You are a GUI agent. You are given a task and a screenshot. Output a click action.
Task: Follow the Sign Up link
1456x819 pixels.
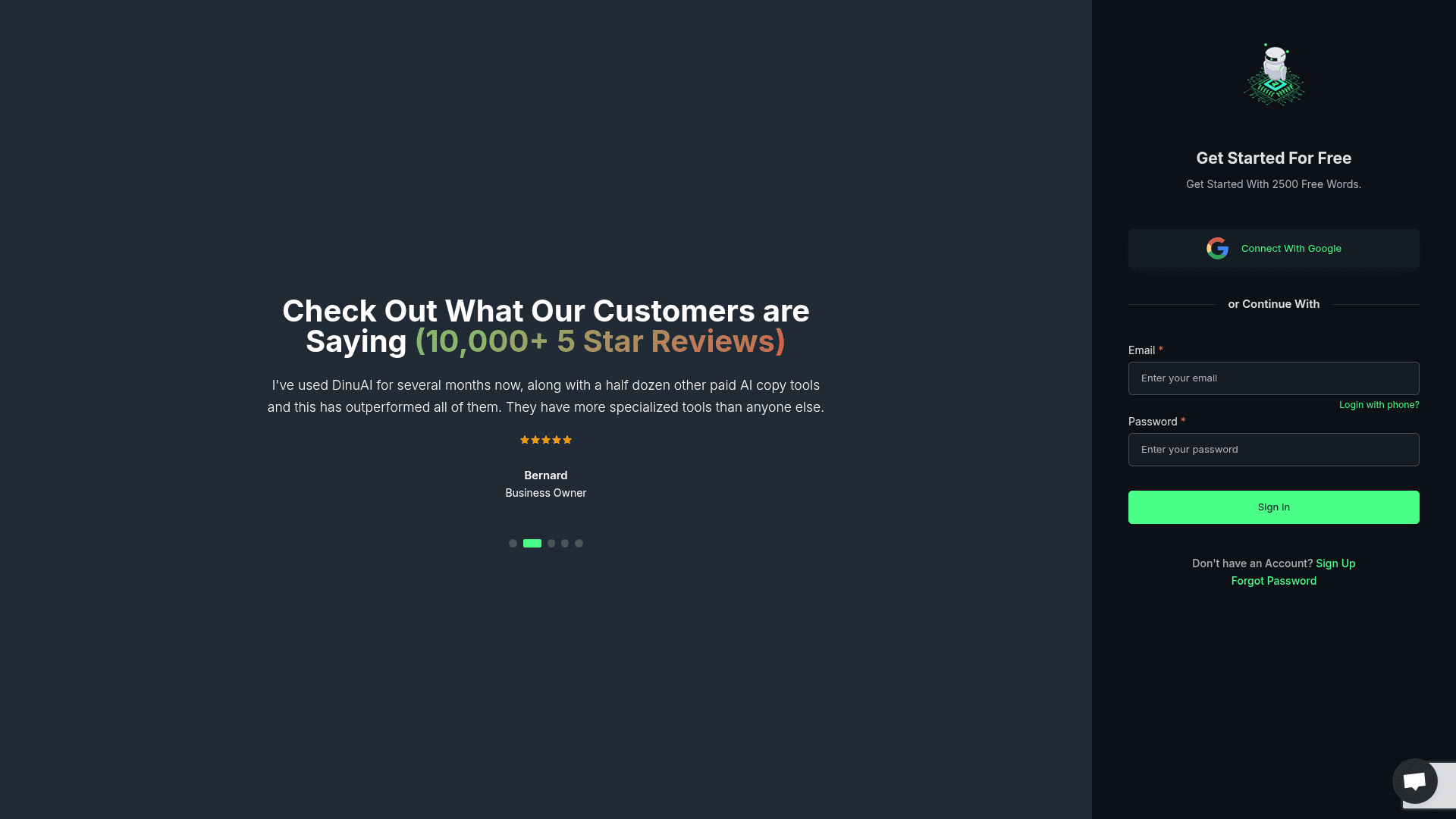[1335, 563]
